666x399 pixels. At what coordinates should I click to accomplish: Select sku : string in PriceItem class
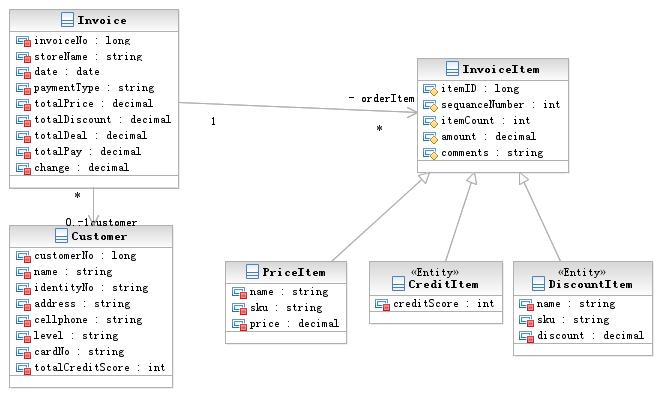coord(286,308)
